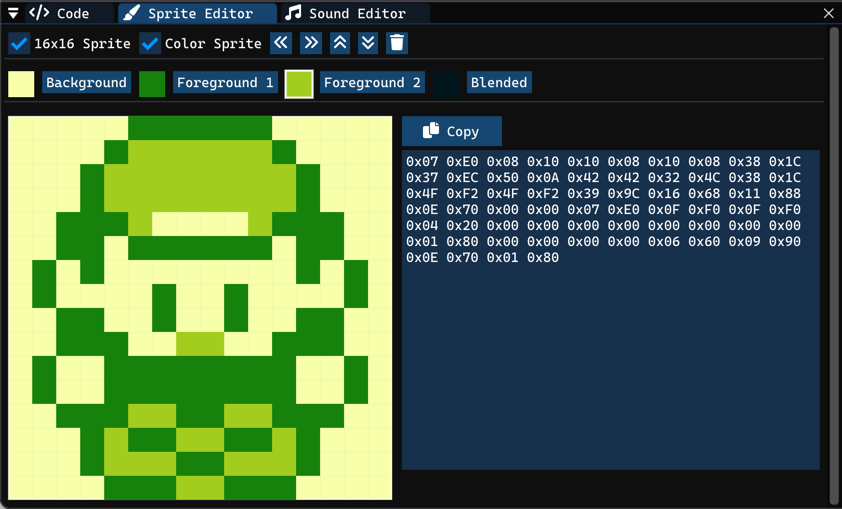842x509 pixels.
Task: Toggle the Color Sprite checkbox
Action: [x=150, y=43]
